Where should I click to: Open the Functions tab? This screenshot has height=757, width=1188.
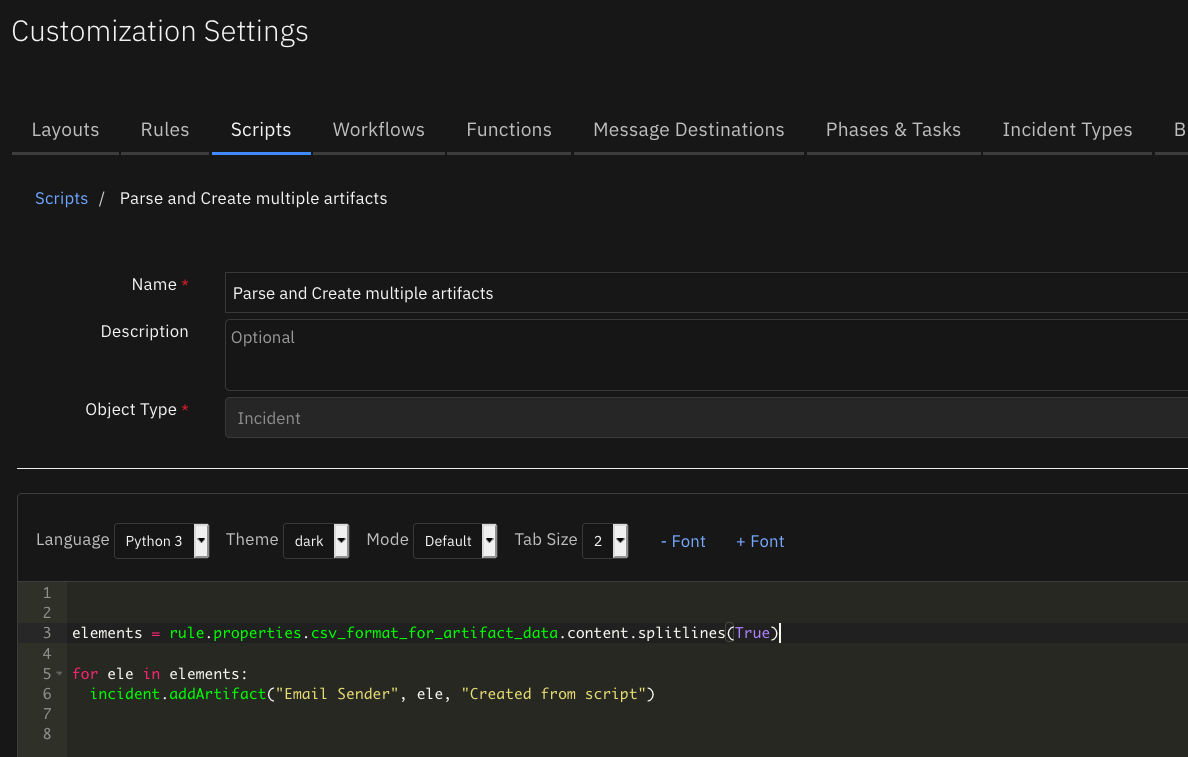coord(508,130)
